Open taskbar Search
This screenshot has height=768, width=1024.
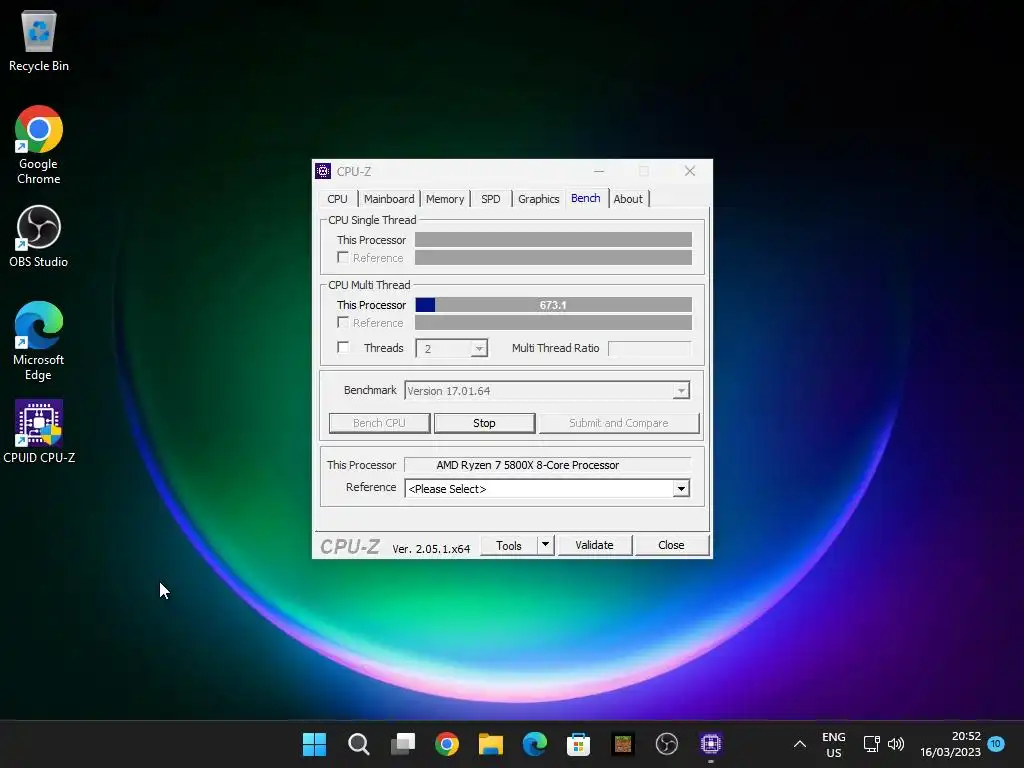pos(359,744)
